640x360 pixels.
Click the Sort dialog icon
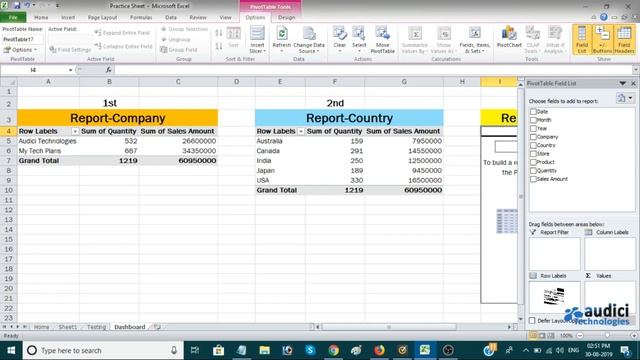tap(233, 33)
